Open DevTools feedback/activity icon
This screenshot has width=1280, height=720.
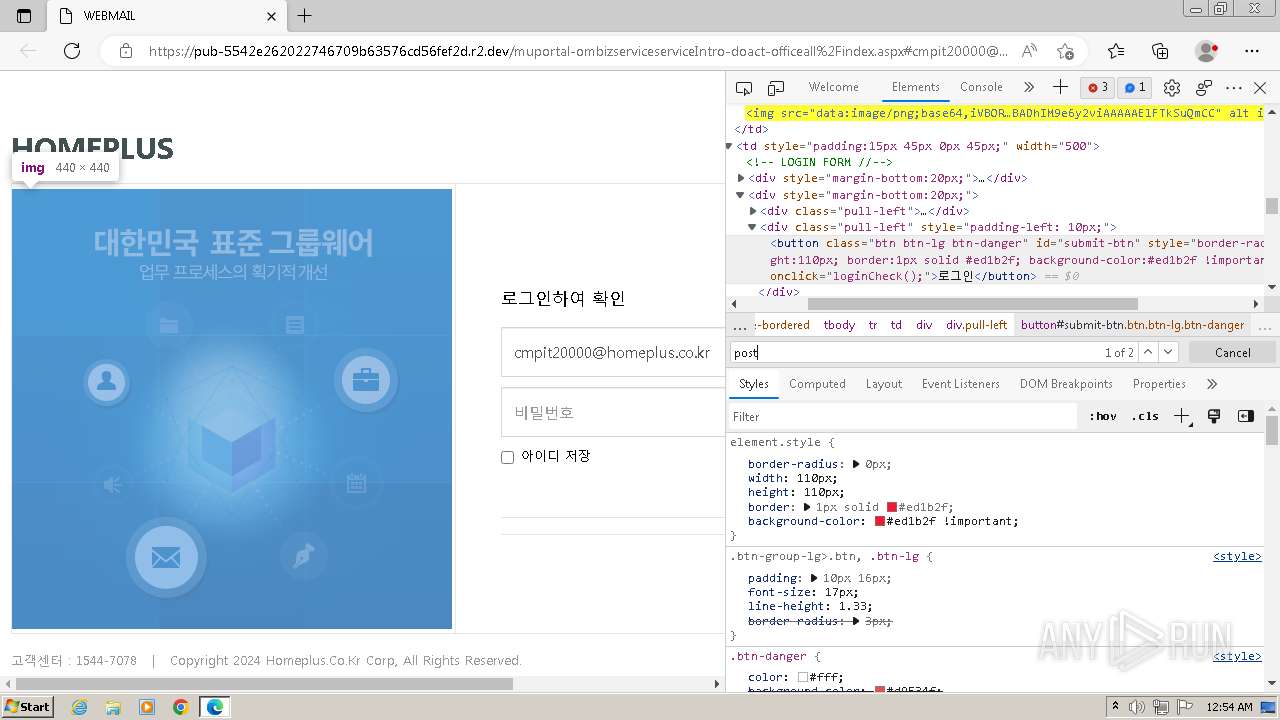point(1204,88)
